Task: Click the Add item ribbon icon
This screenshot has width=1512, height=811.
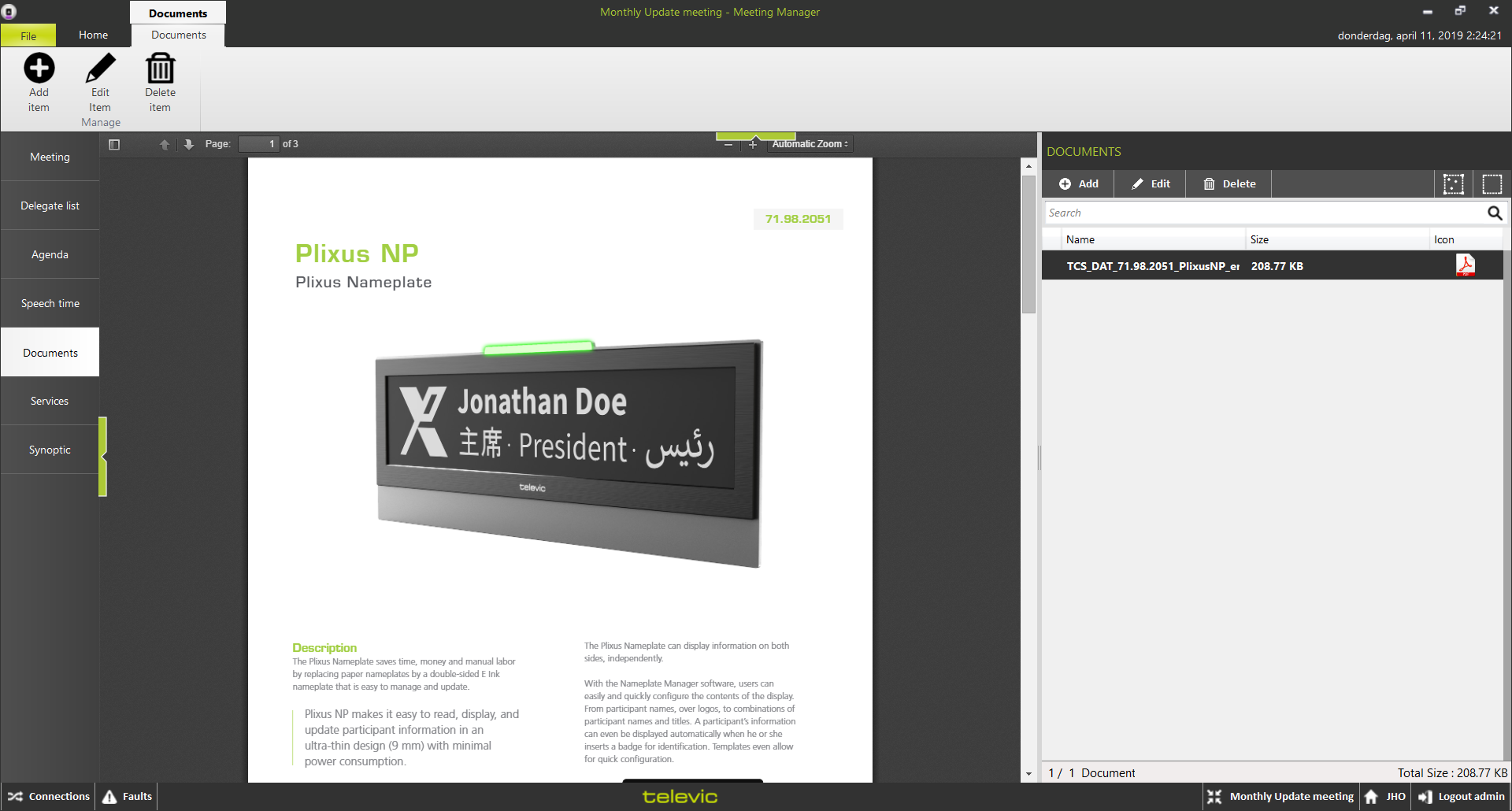Action: coord(39,69)
